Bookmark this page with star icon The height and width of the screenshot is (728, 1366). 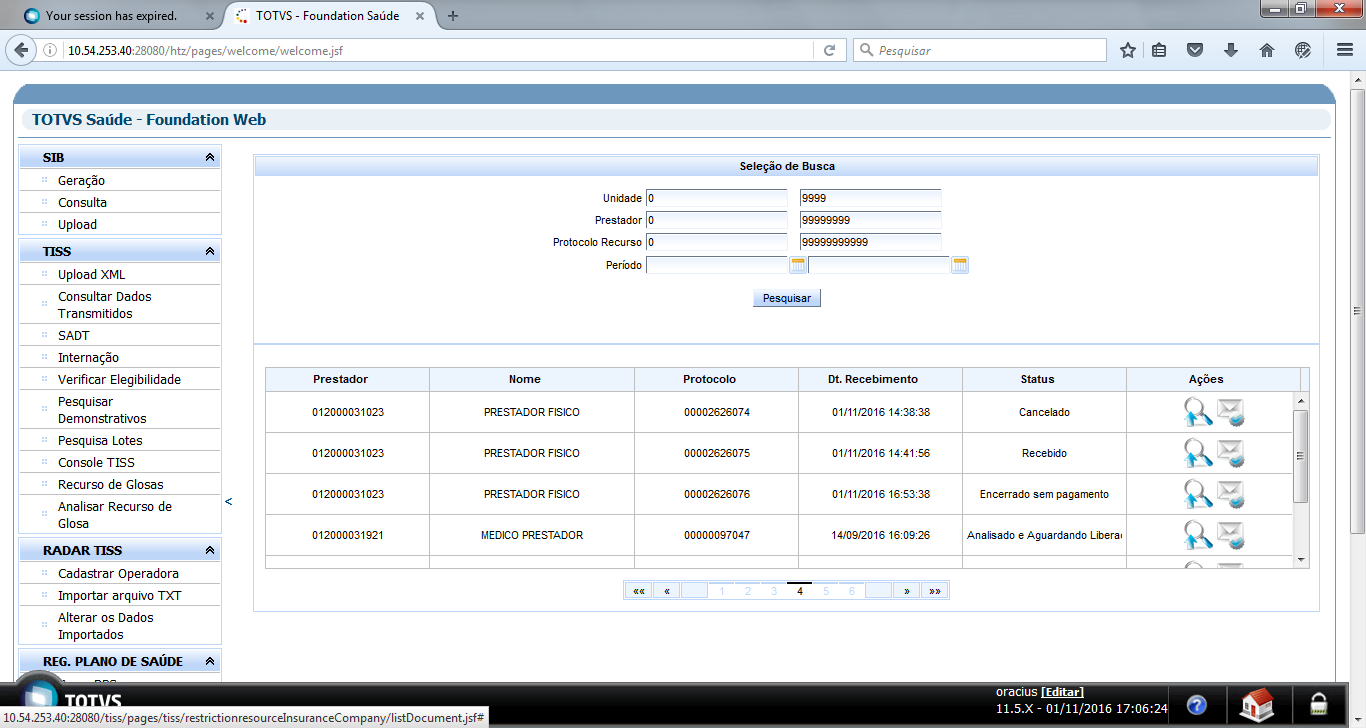1128,50
